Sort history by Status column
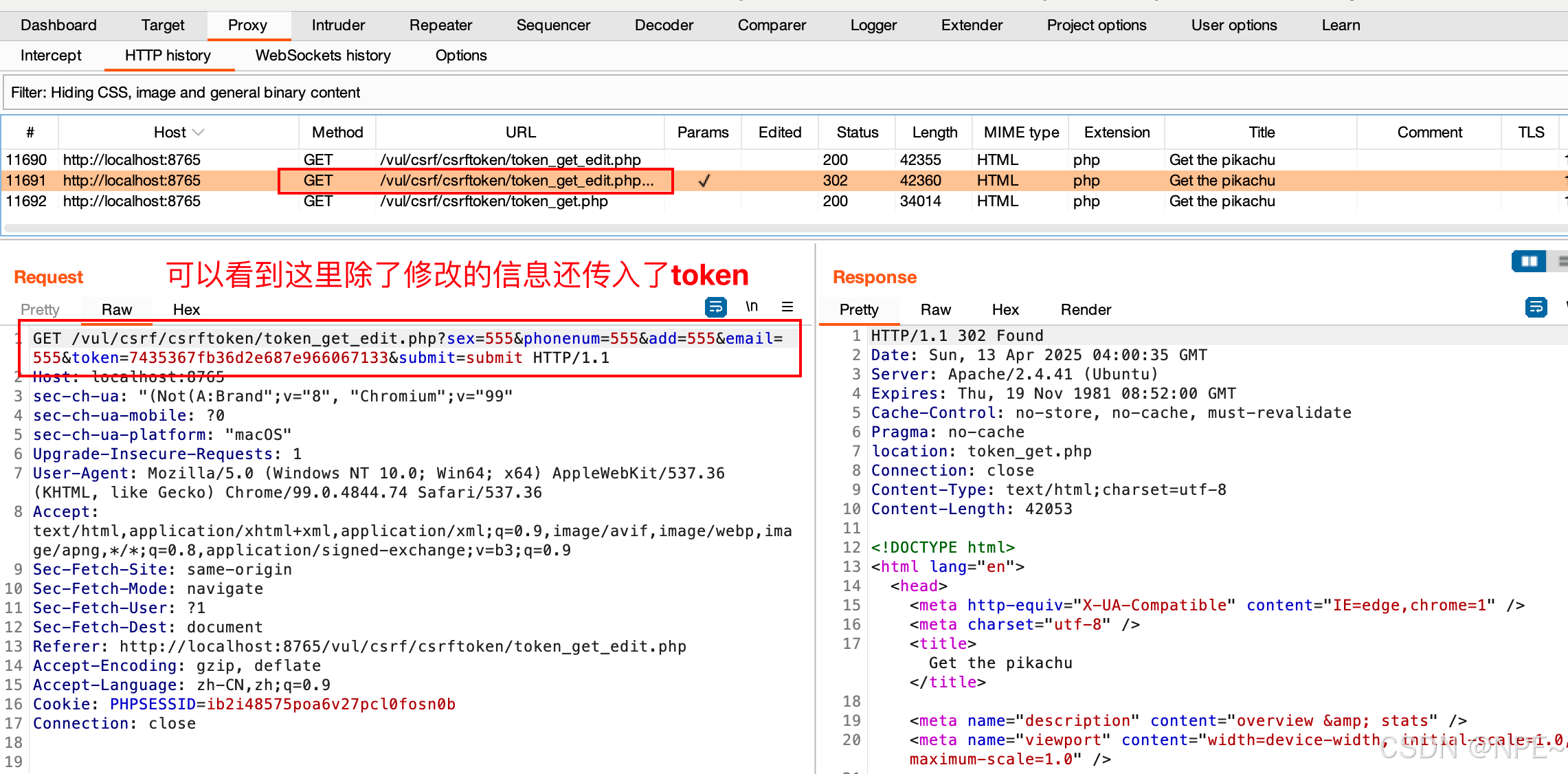The height and width of the screenshot is (774, 1568). [857, 132]
